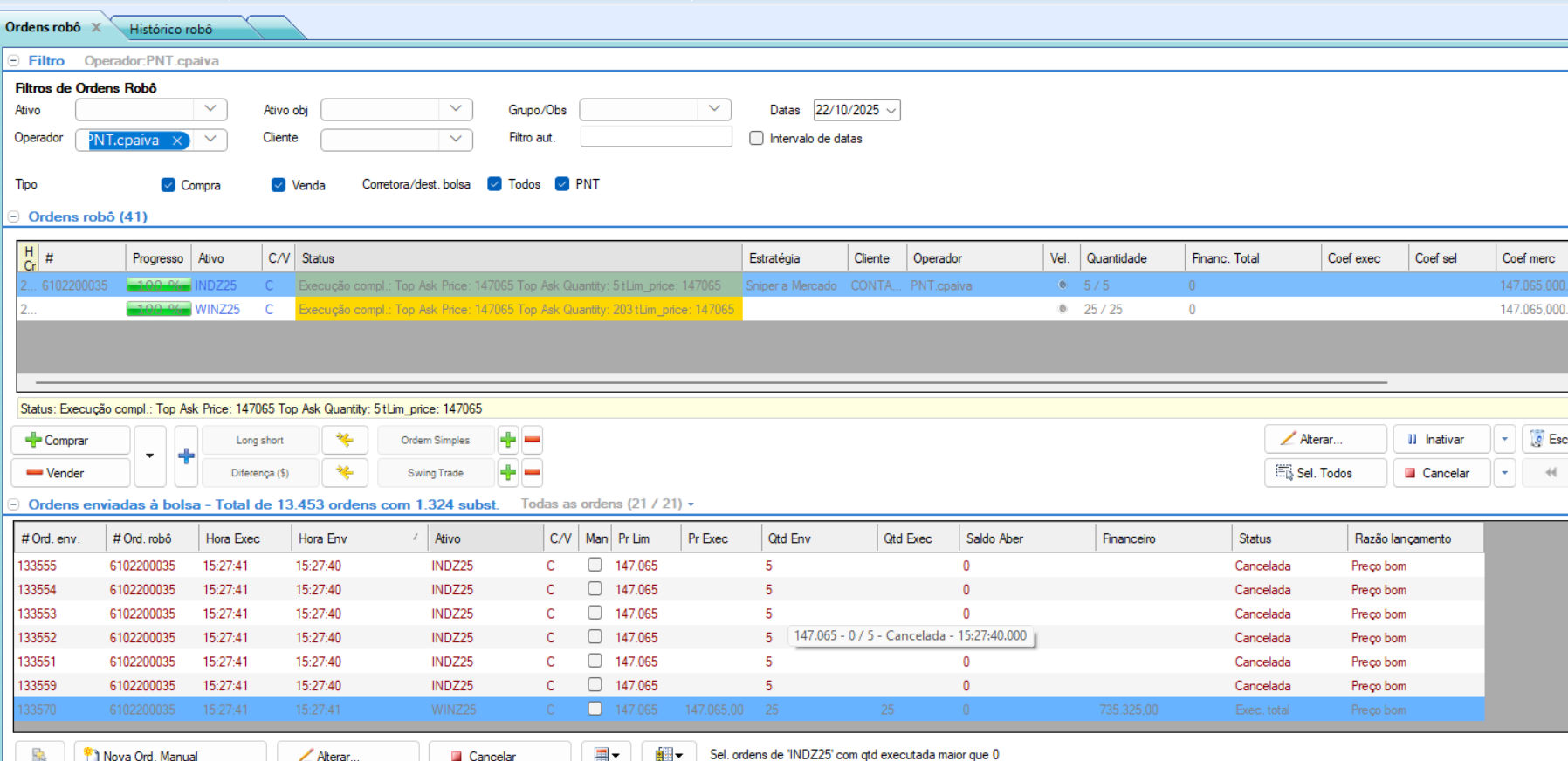Click the Filtro aut. input field
Screen dimensions: 1568x761
coord(656,137)
